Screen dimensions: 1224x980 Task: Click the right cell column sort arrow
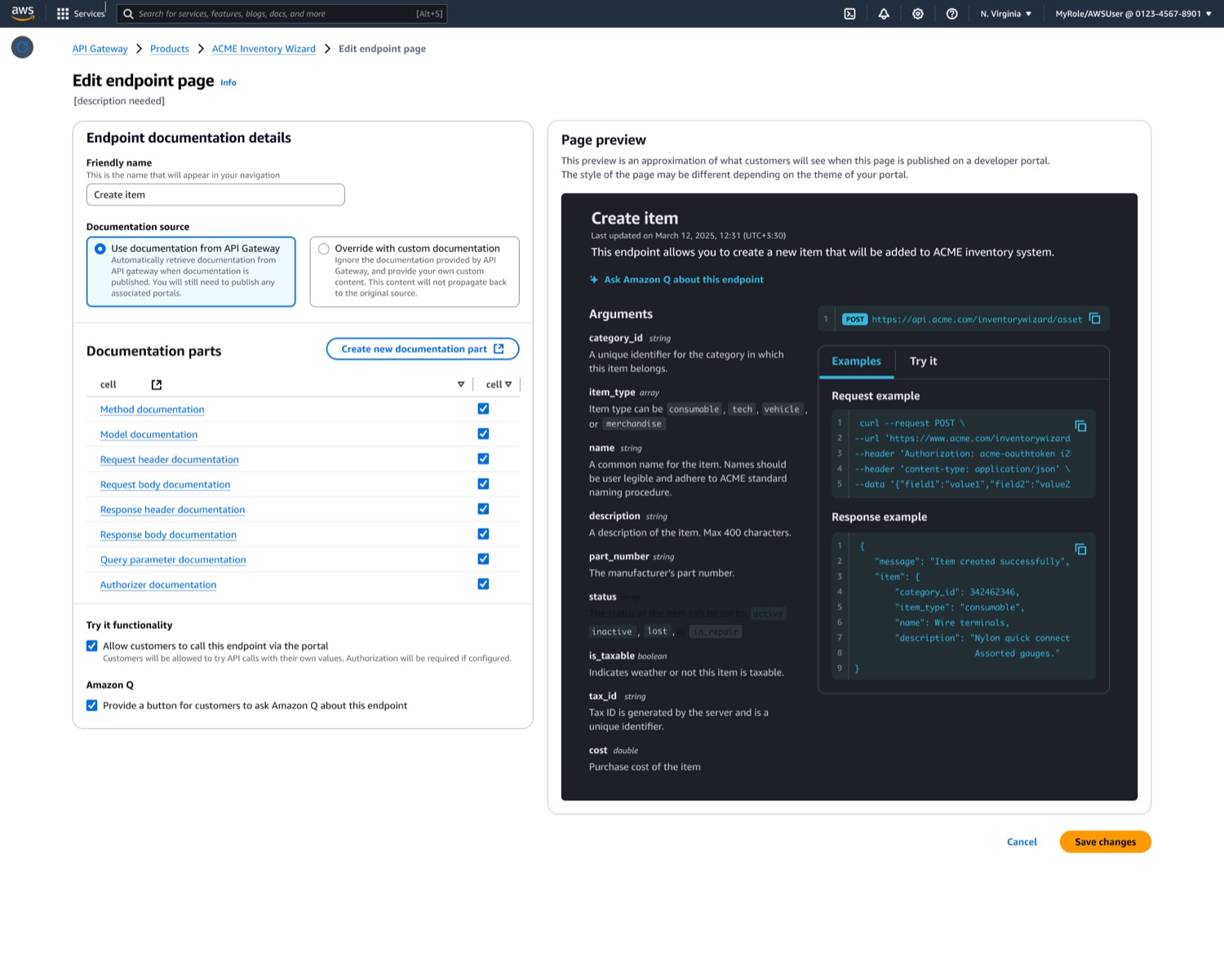pos(508,384)
